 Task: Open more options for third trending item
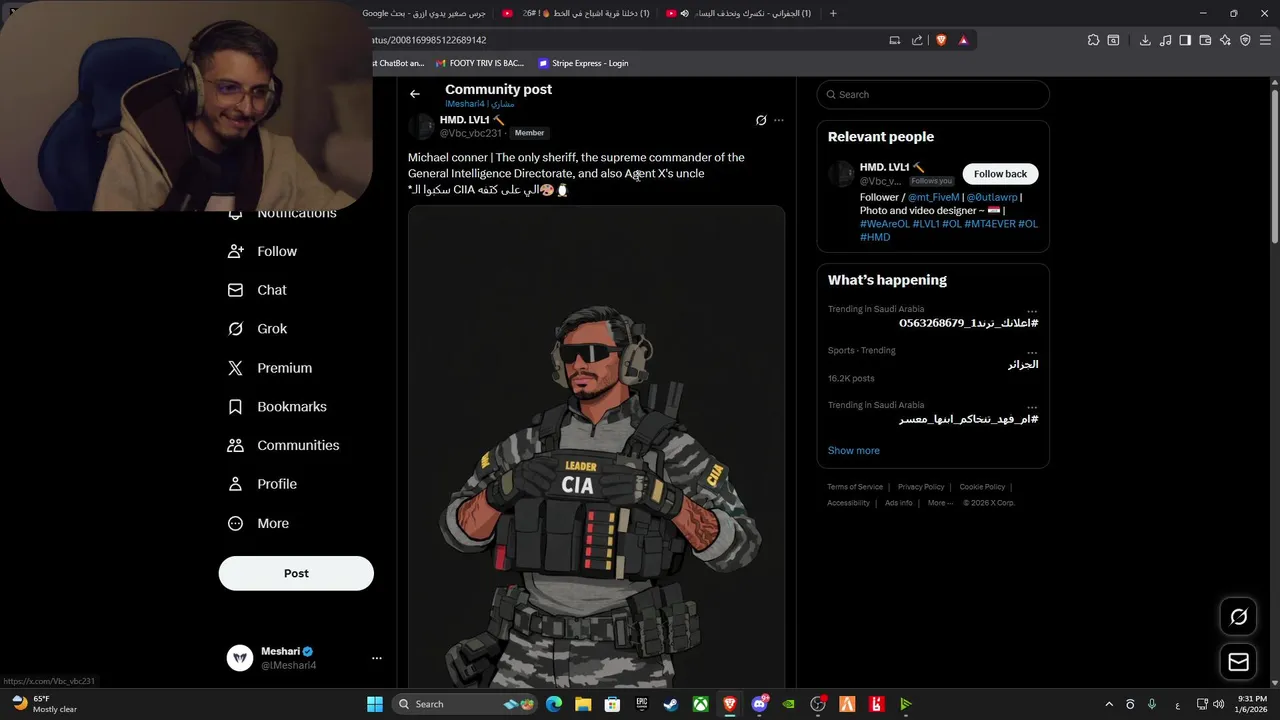click(1032, 406)
